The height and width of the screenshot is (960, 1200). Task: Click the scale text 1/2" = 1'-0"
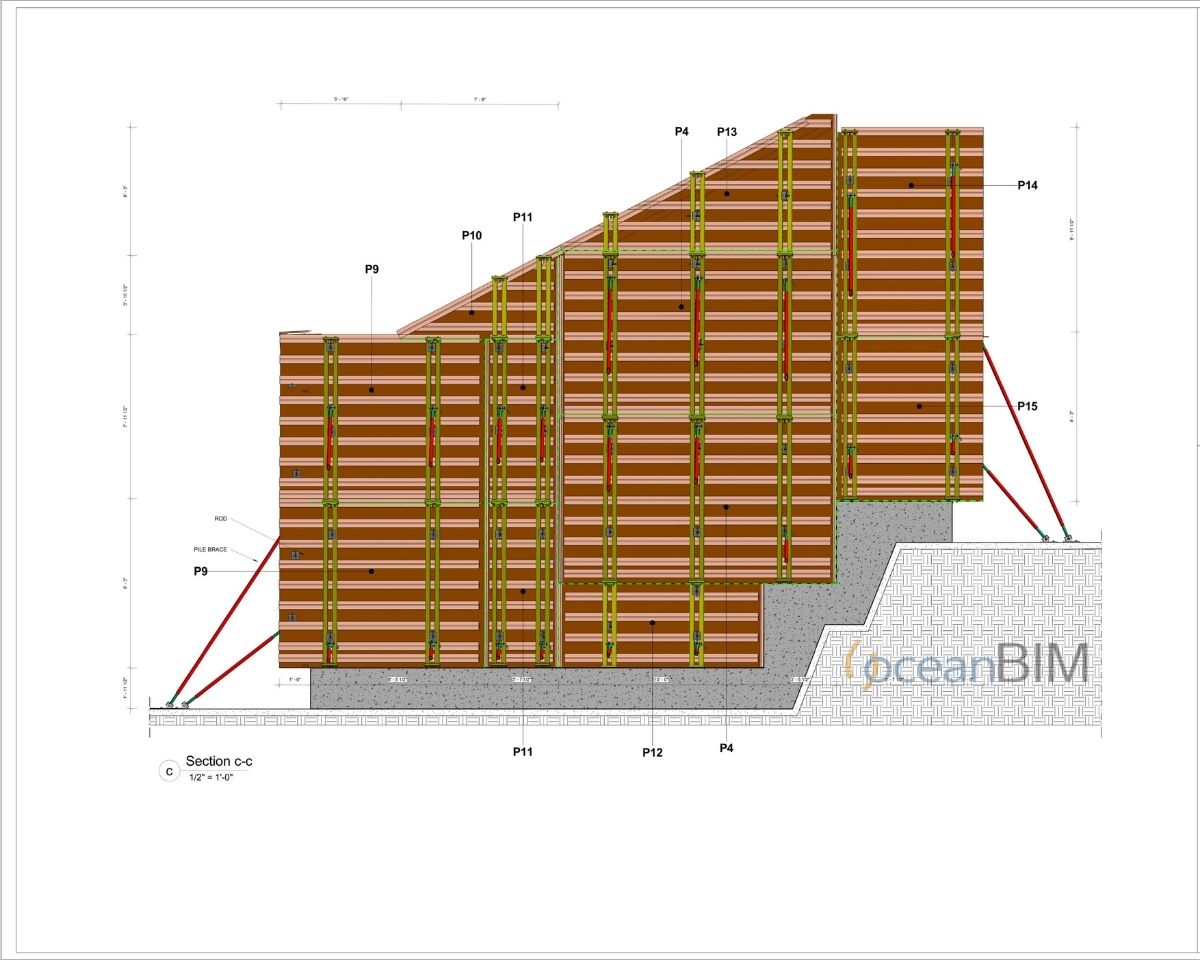click(x=212, y=776)
